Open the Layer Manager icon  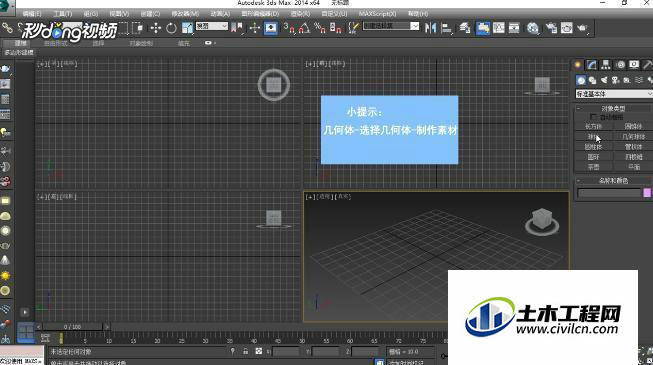click(x=465, y=28)
